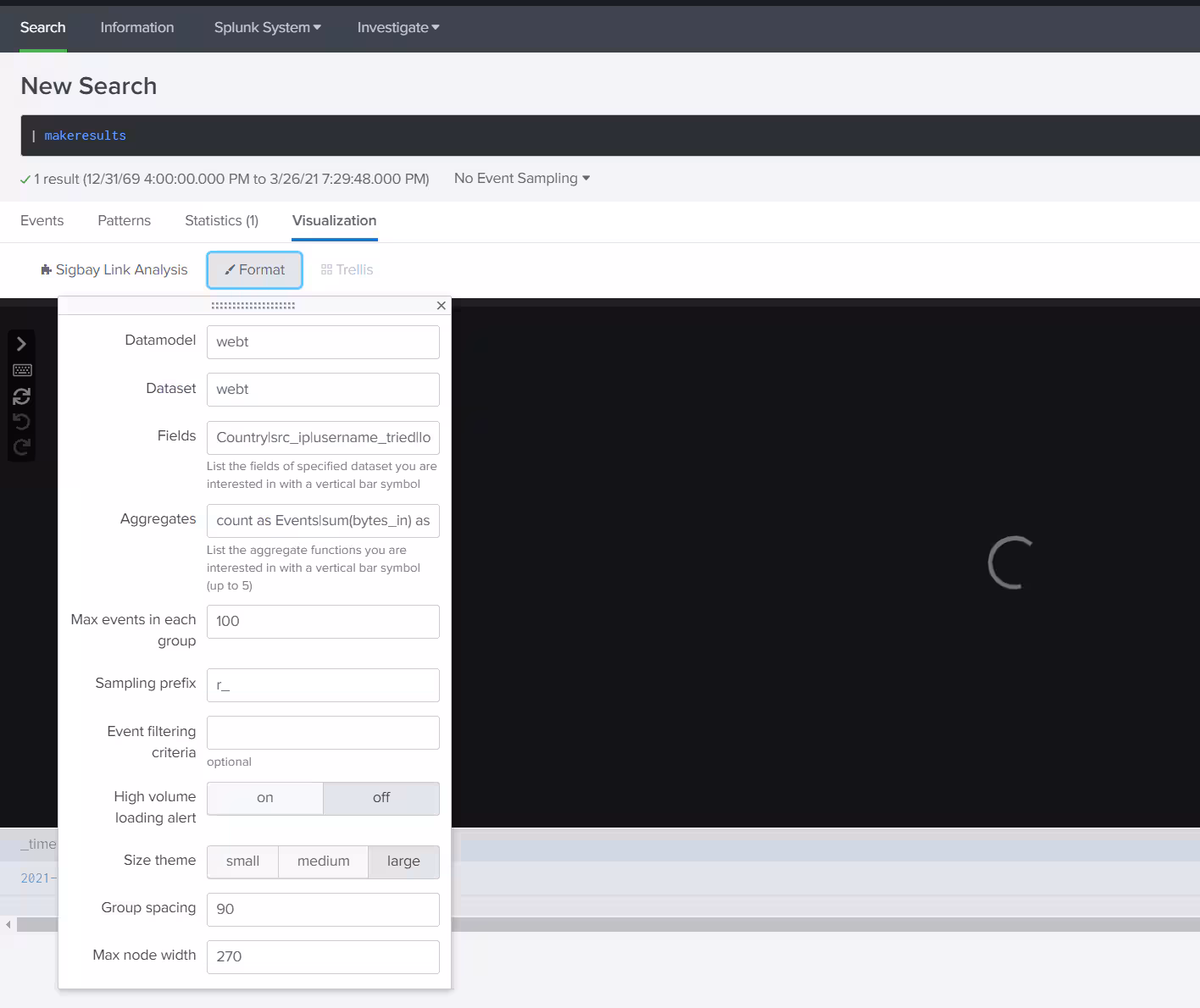1200x1008 pixels.
Task: Switch to the Statistics (1) tab
Action: [221, 220]
